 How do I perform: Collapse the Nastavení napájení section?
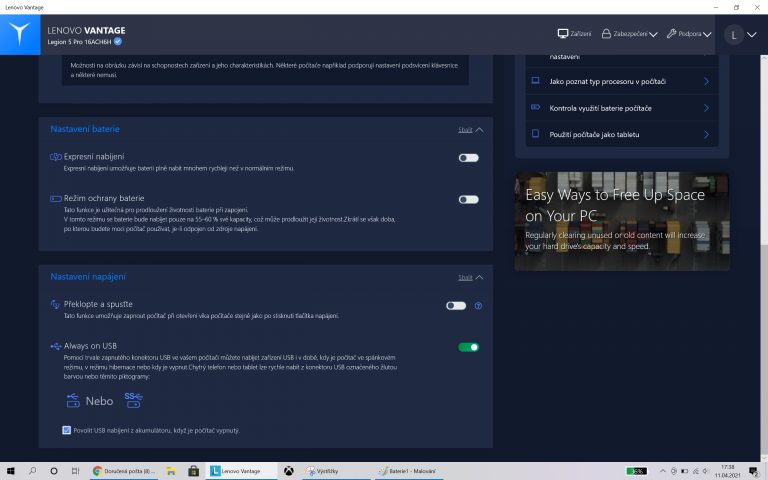(470, 277)
